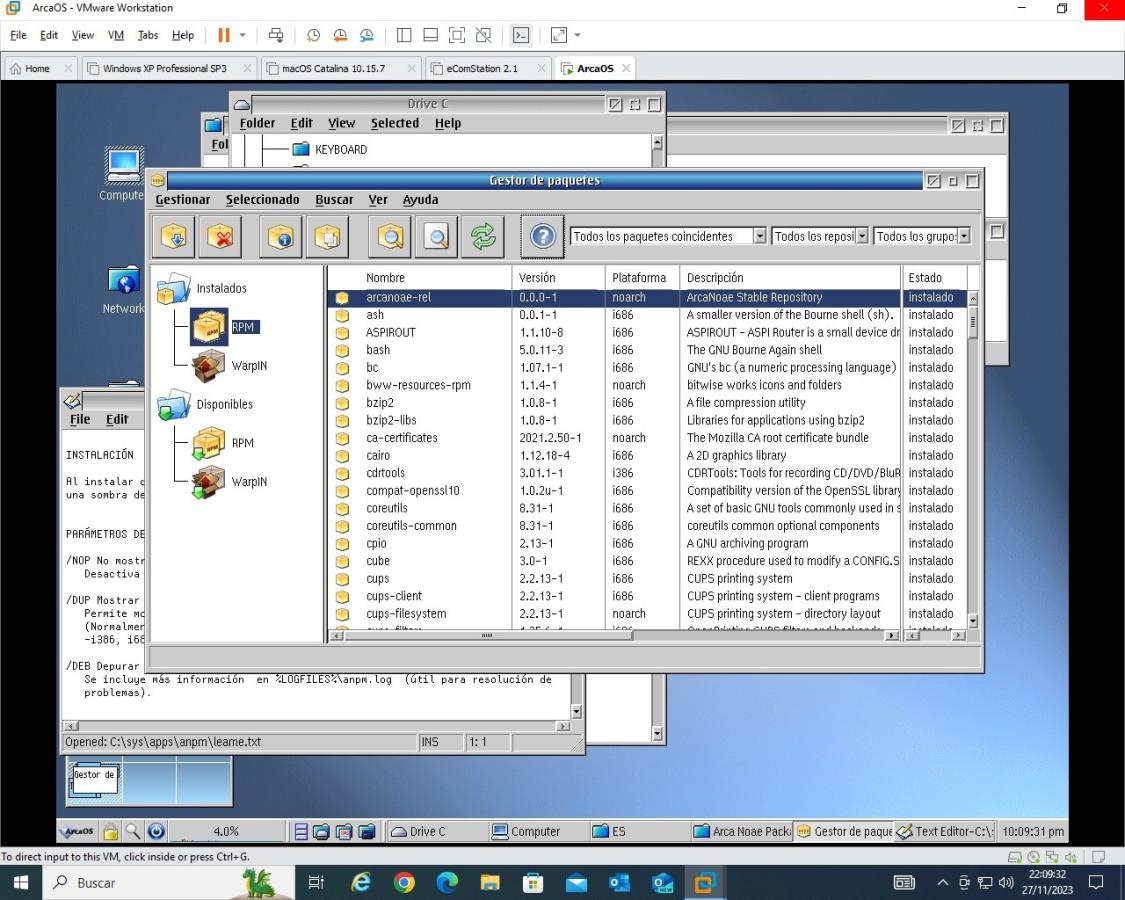The image size is (1125, 900).
Task: Click the green refresh arrows icon
Action: (483, 237)
